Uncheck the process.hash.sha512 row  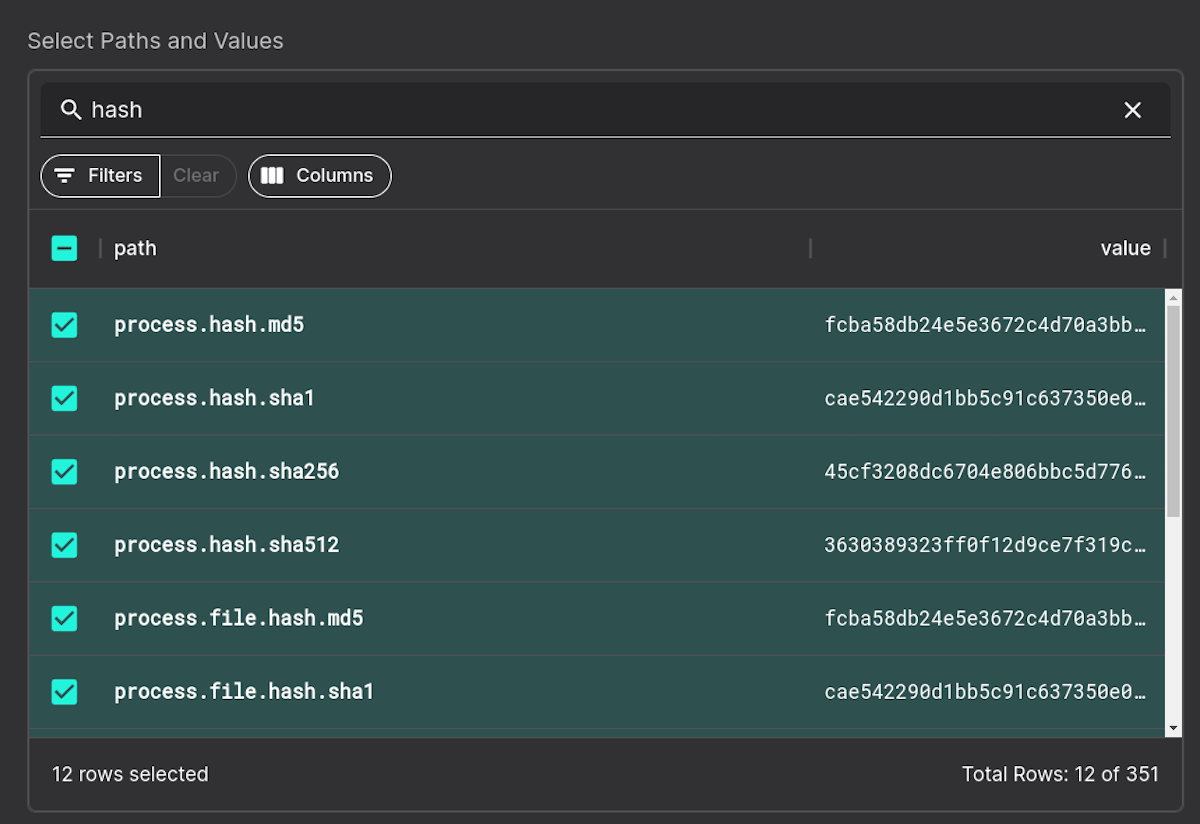click(64, 545)
